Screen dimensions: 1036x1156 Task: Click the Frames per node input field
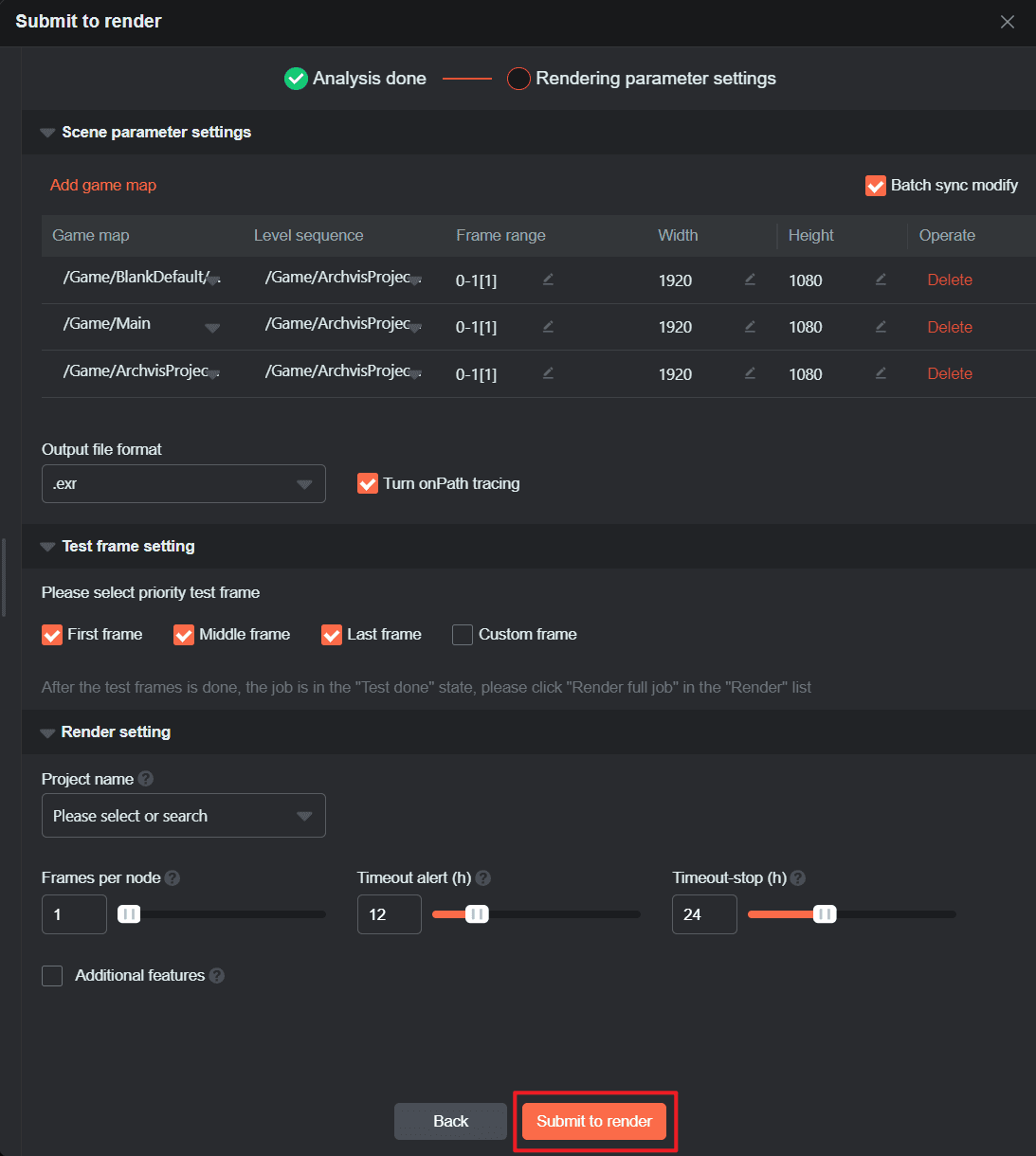coord(74,914)
